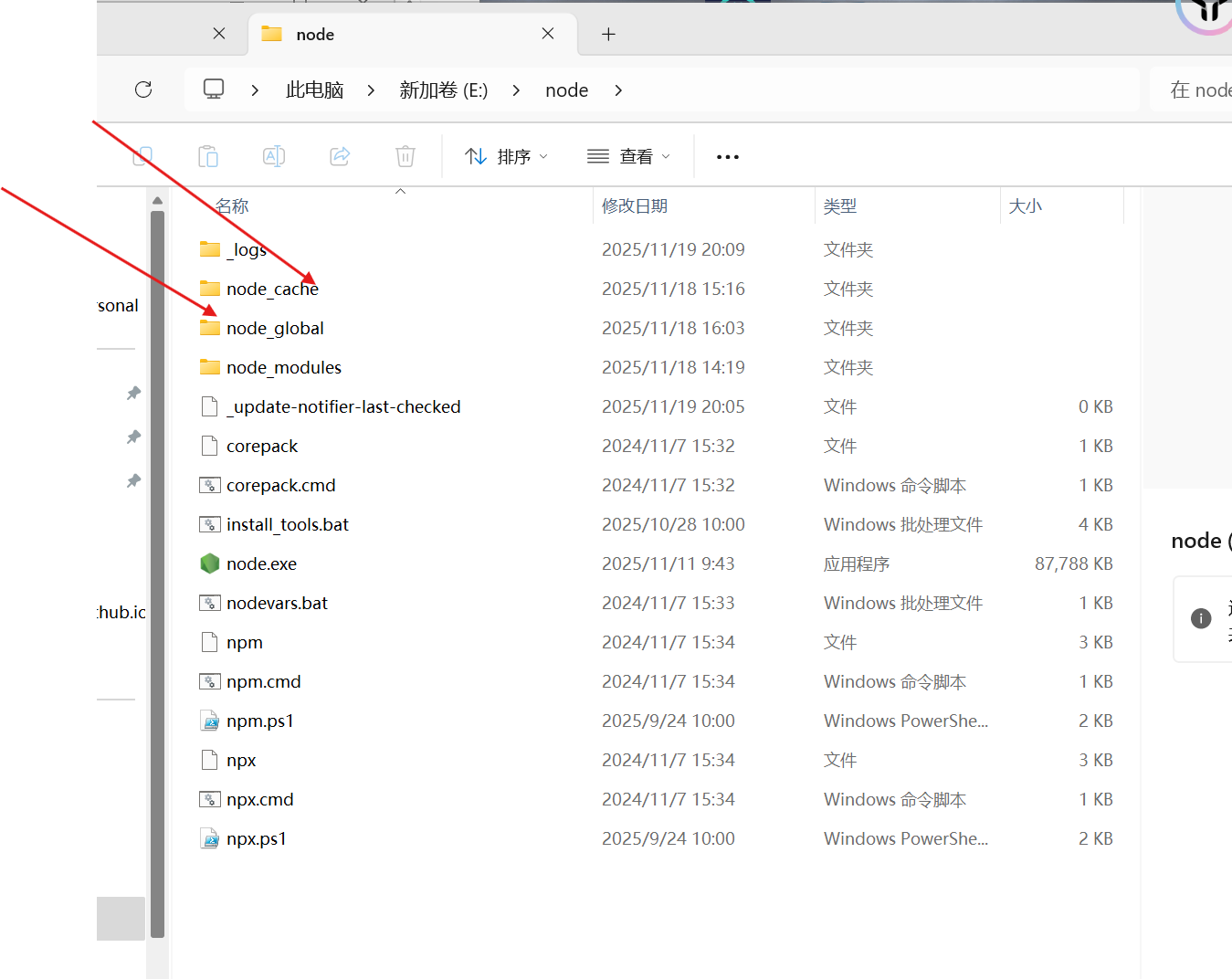The height and width of the screenshot is (979, 1232).
Task: Click the computer icon in the address bar
Action: coord(213,89)
